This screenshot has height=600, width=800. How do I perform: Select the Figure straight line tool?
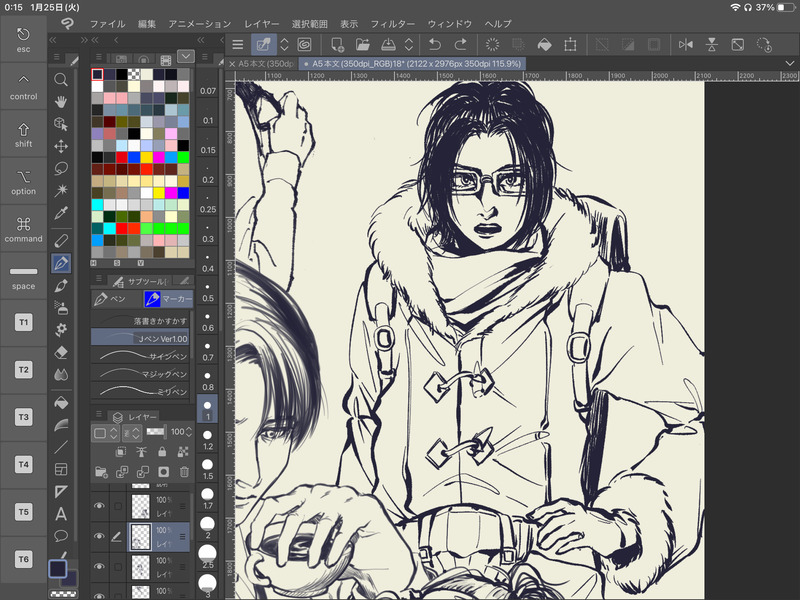[x=61, y=447]
